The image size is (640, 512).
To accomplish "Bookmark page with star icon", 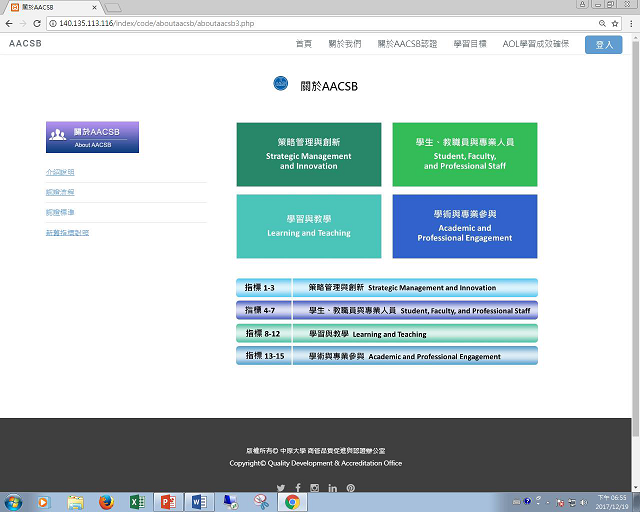I will [615, 24].
